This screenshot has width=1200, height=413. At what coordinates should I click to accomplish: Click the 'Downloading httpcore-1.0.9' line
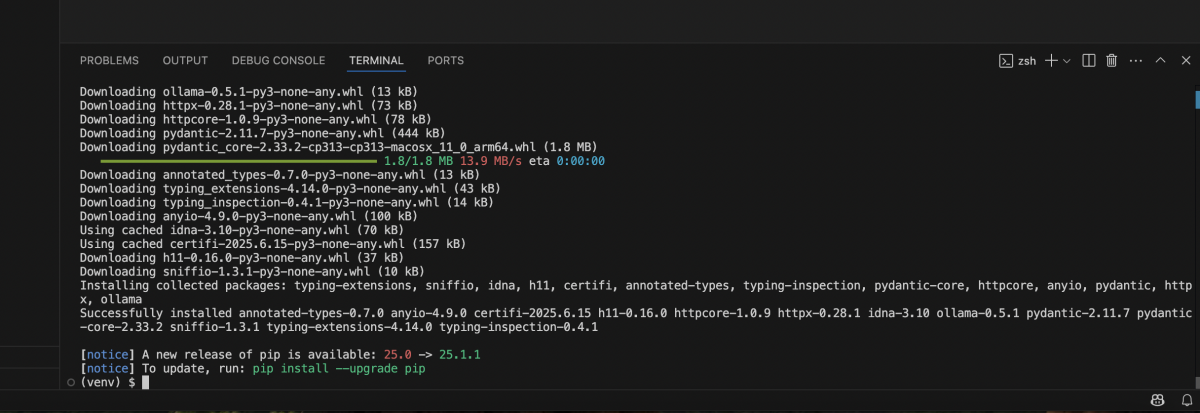coord(255,119)
